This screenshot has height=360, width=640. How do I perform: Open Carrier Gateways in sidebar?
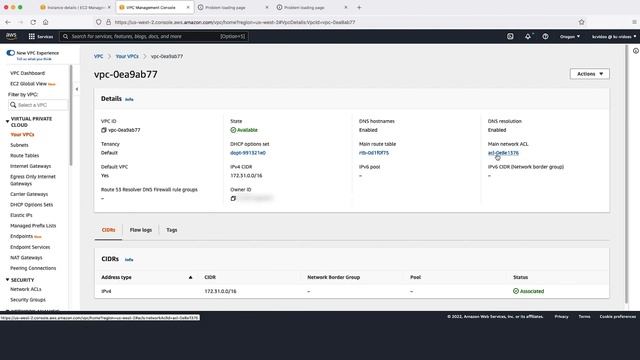pyautogui.click(x=29, y=194)
